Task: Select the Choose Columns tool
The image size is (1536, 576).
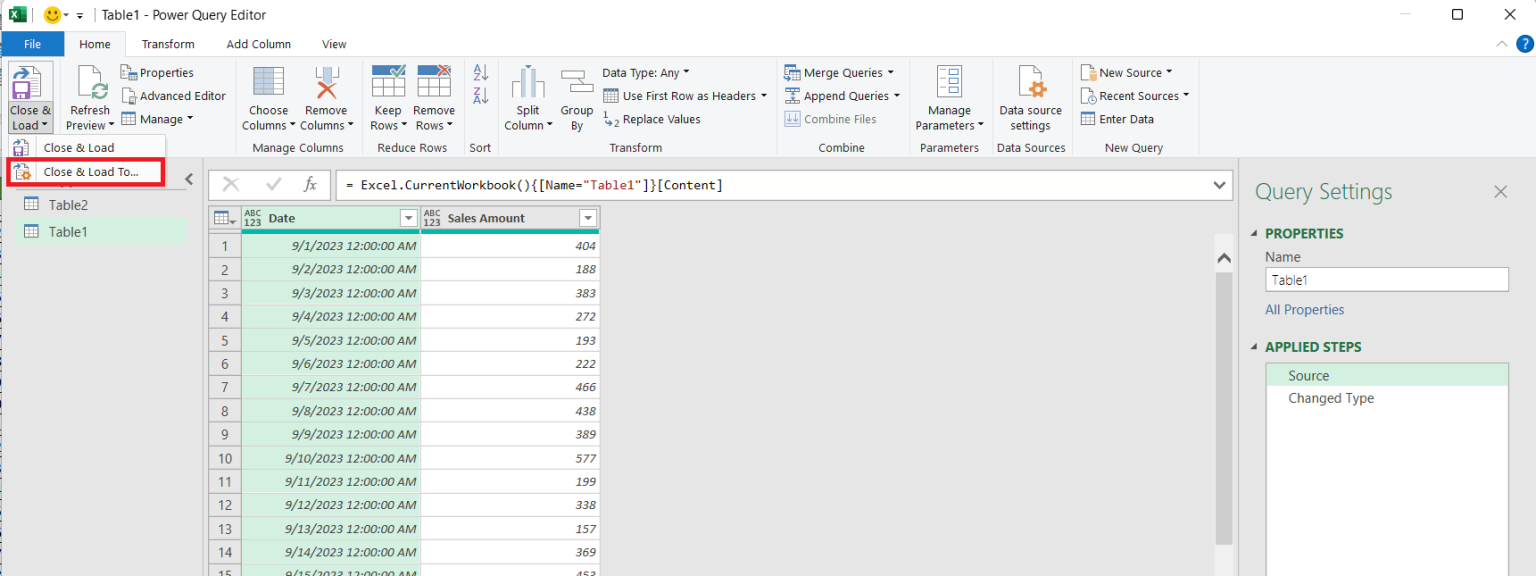Action: click(x=267, y=95)
